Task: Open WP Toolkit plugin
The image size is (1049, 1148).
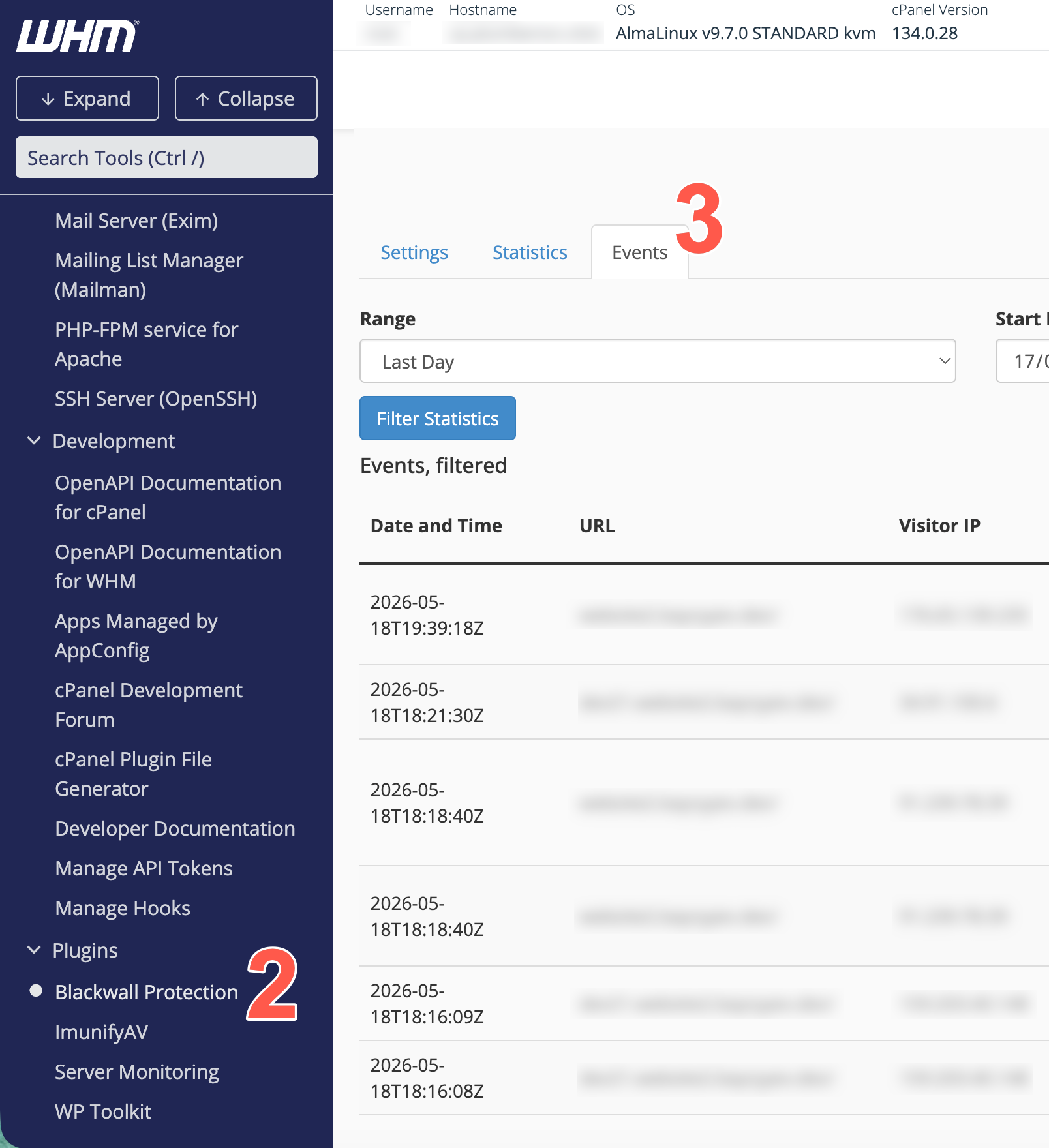Action: coord(103,1111)
